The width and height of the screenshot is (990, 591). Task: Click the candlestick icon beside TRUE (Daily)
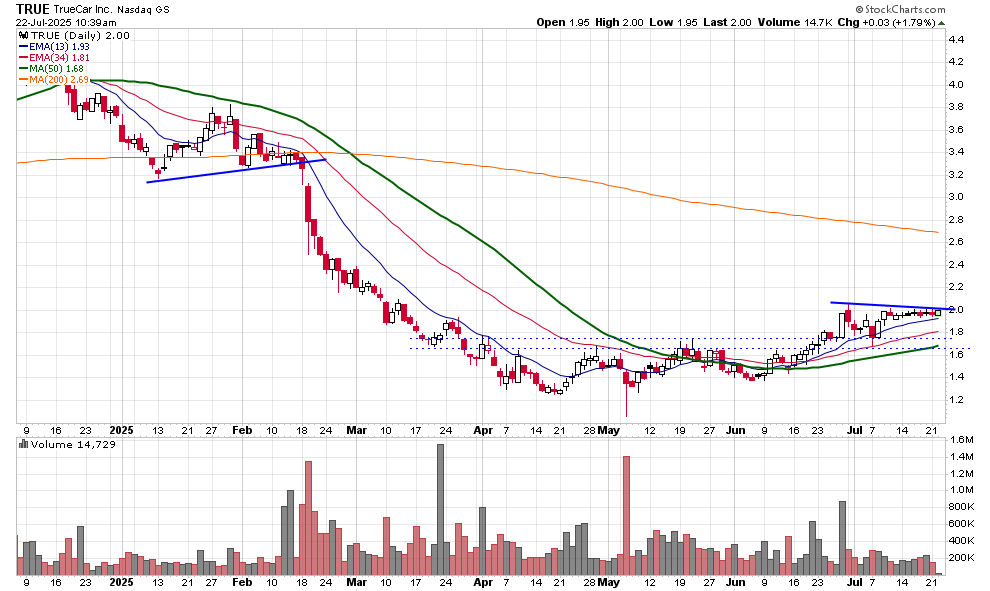click(23, 35)
